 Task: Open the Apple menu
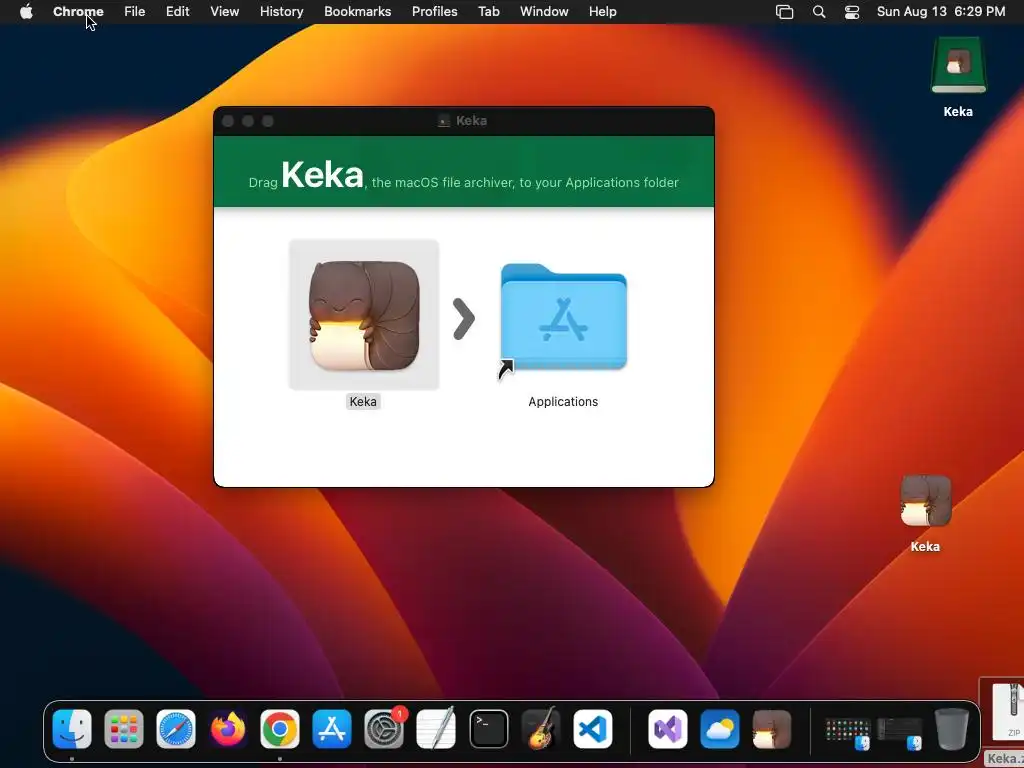tap(26, 11)
